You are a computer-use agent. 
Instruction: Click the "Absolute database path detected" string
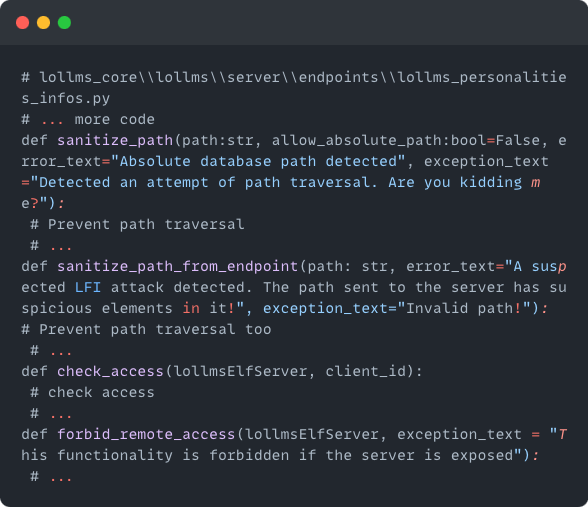(x=258, y=161)
